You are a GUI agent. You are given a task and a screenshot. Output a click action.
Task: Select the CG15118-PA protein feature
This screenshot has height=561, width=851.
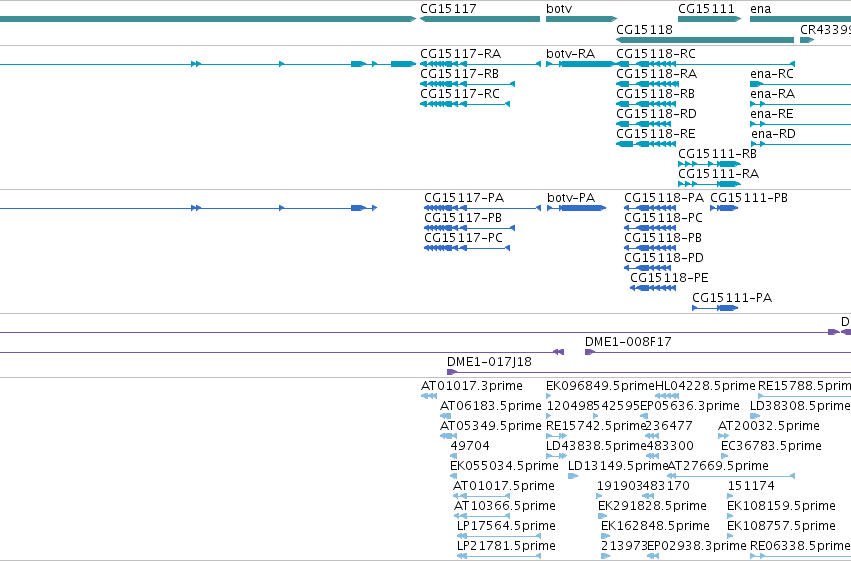pyautogui.click(x=650, y=208)
